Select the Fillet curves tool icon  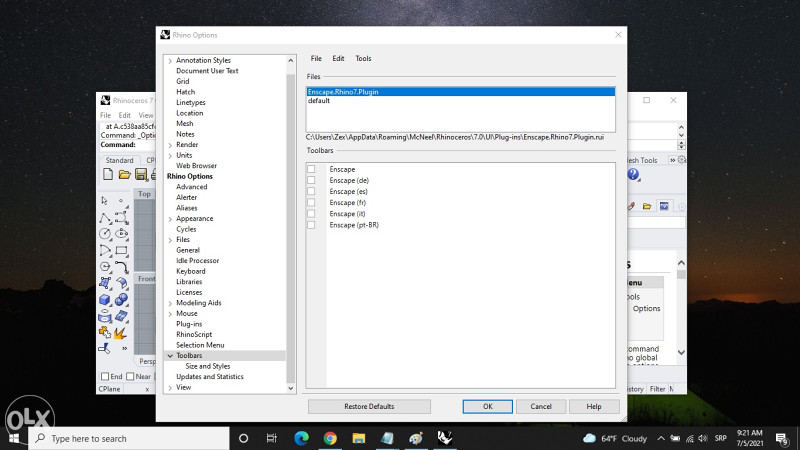coord(121,267)
